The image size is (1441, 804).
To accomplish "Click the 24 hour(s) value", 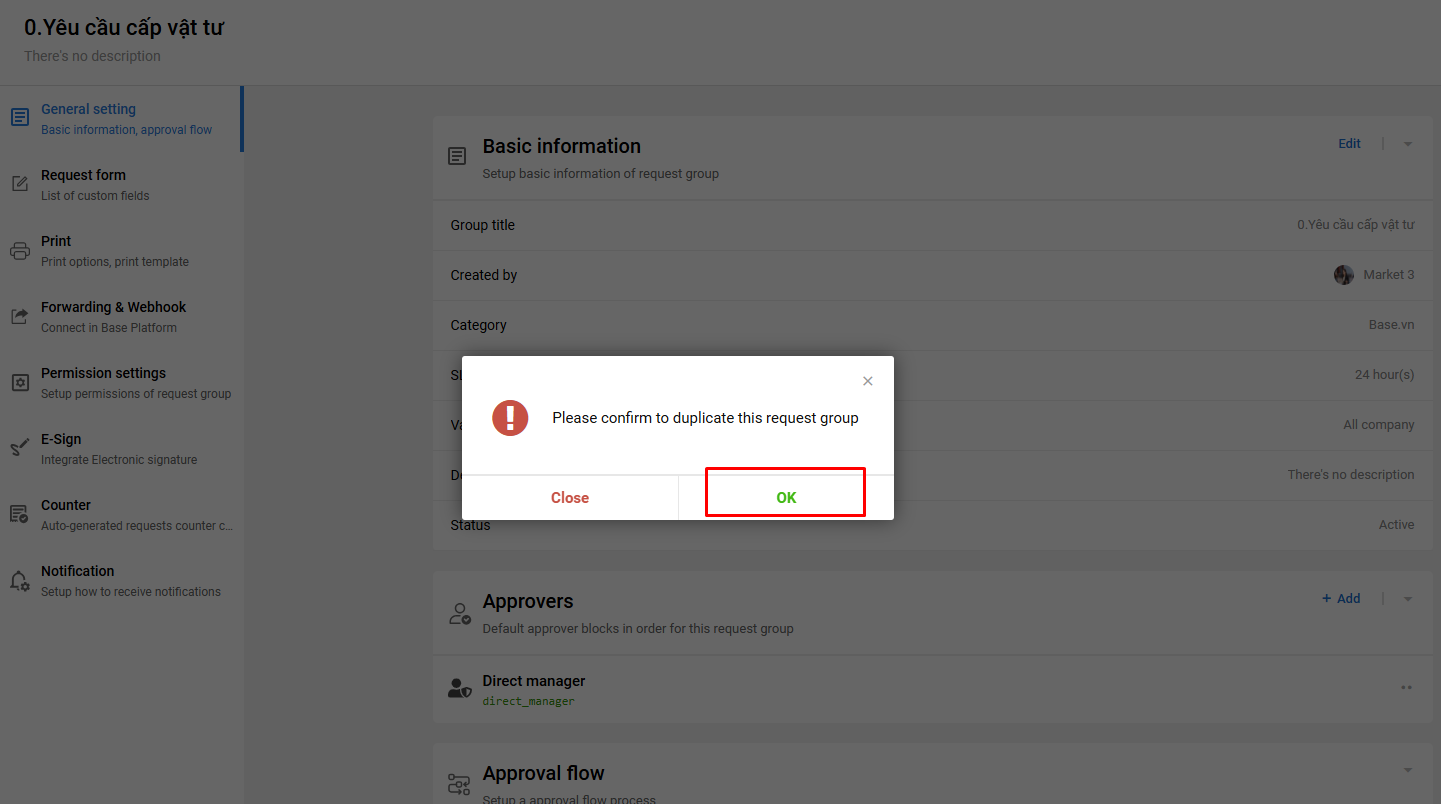I will point(1384,375).
